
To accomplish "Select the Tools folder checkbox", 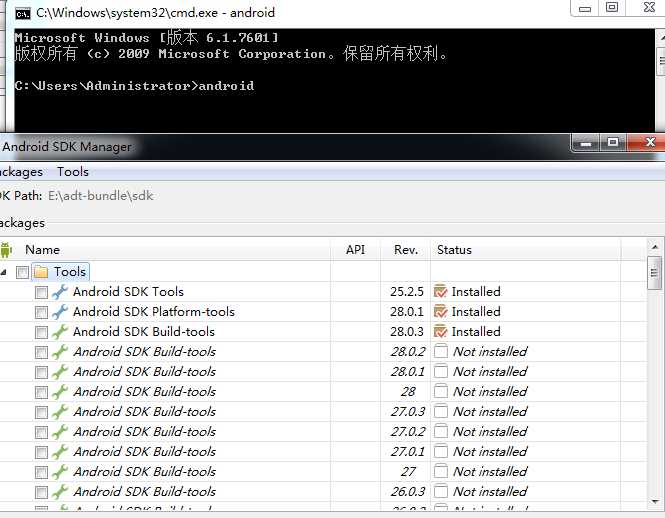I will coord(22,272).
